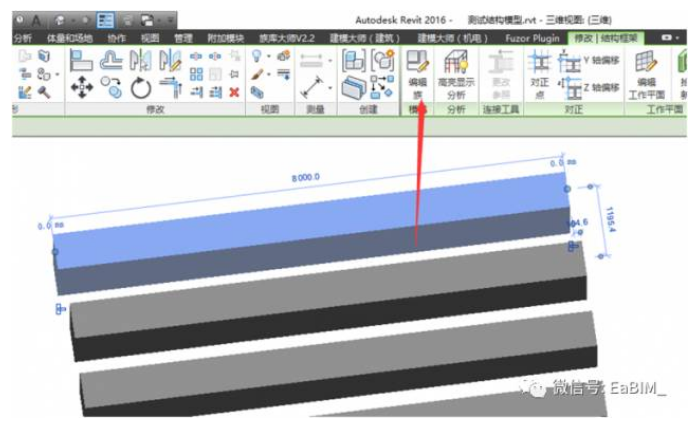
Task: Switch to the 管理 tab
Action: tap(183, 38)
